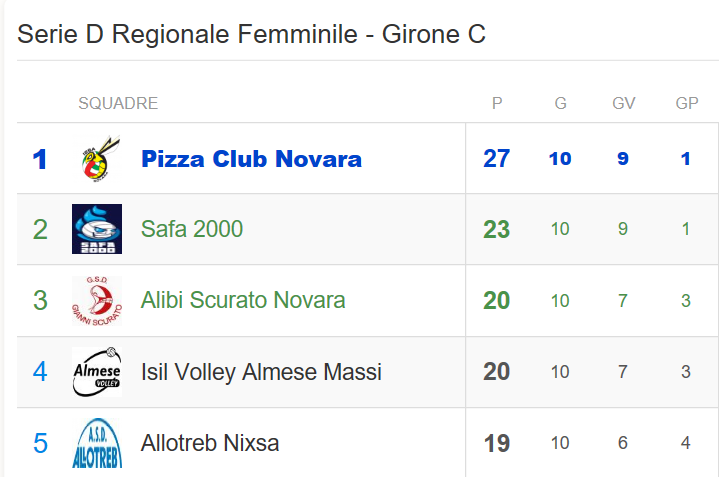Click the G games column header
Viewport: 719px width, 477px height.
pyautogui.click(x=560, y=103)
